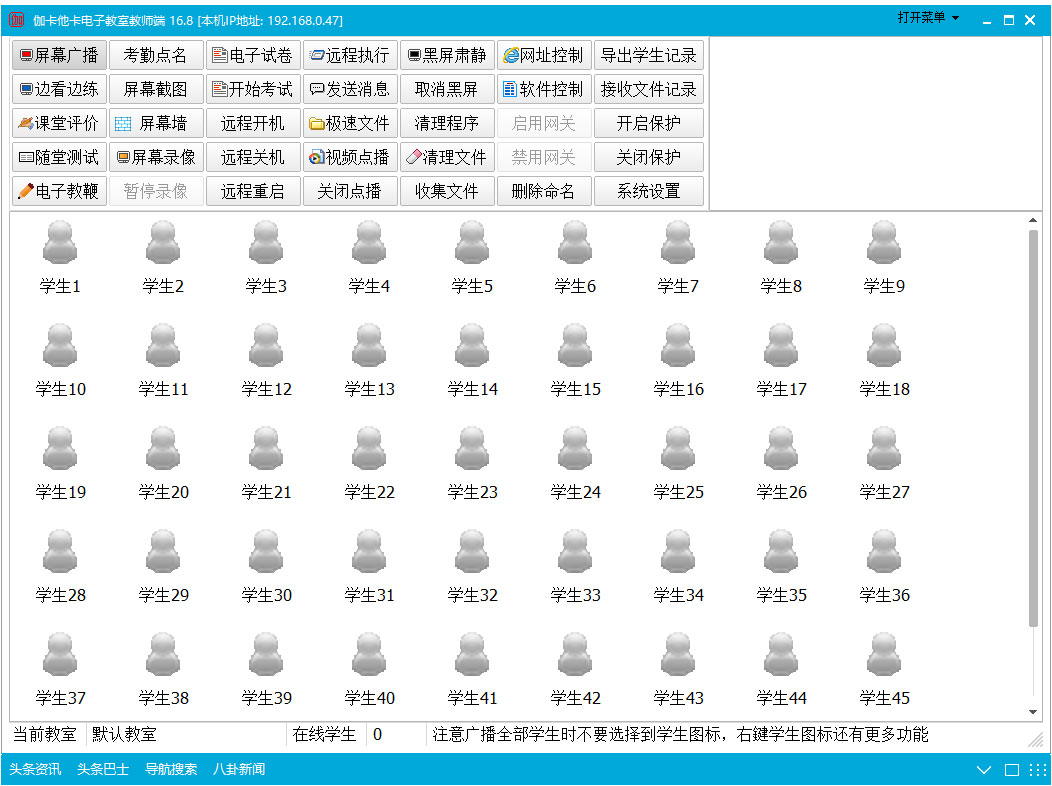This screenshot has height=786, width=1052.
Task: Select the 学生1 student icon
Action: point(58,252)
